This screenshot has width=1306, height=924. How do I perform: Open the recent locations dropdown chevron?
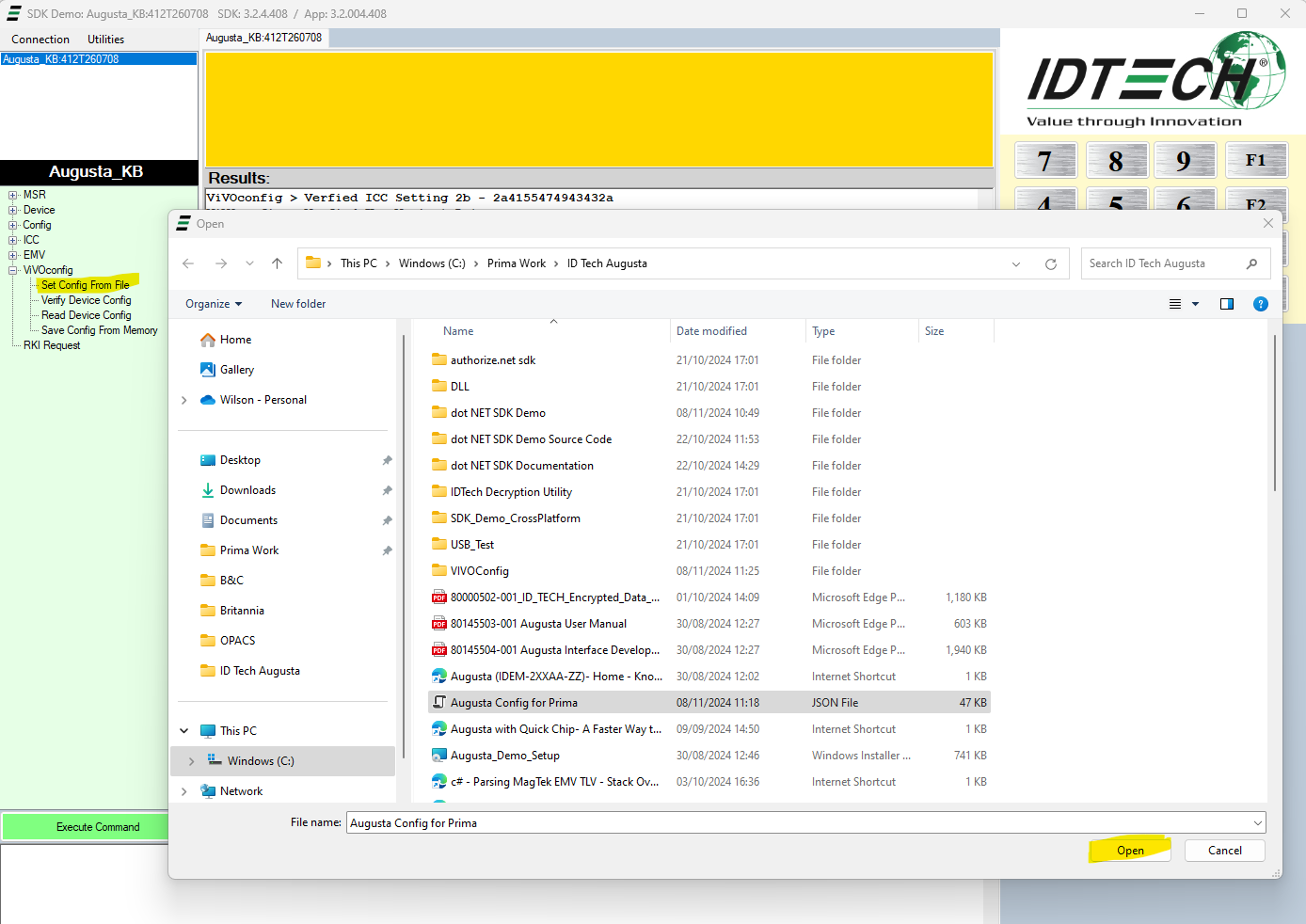(x=249, y=263)
